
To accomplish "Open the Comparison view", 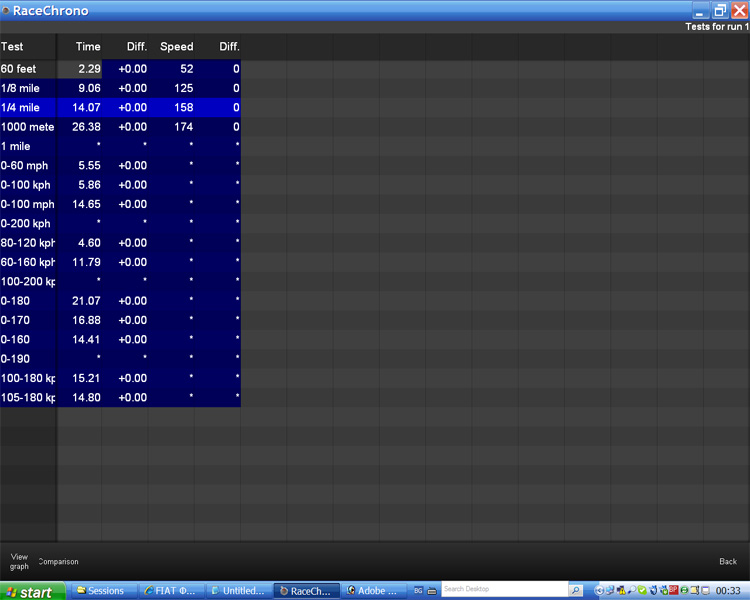I will click(58, 561).
